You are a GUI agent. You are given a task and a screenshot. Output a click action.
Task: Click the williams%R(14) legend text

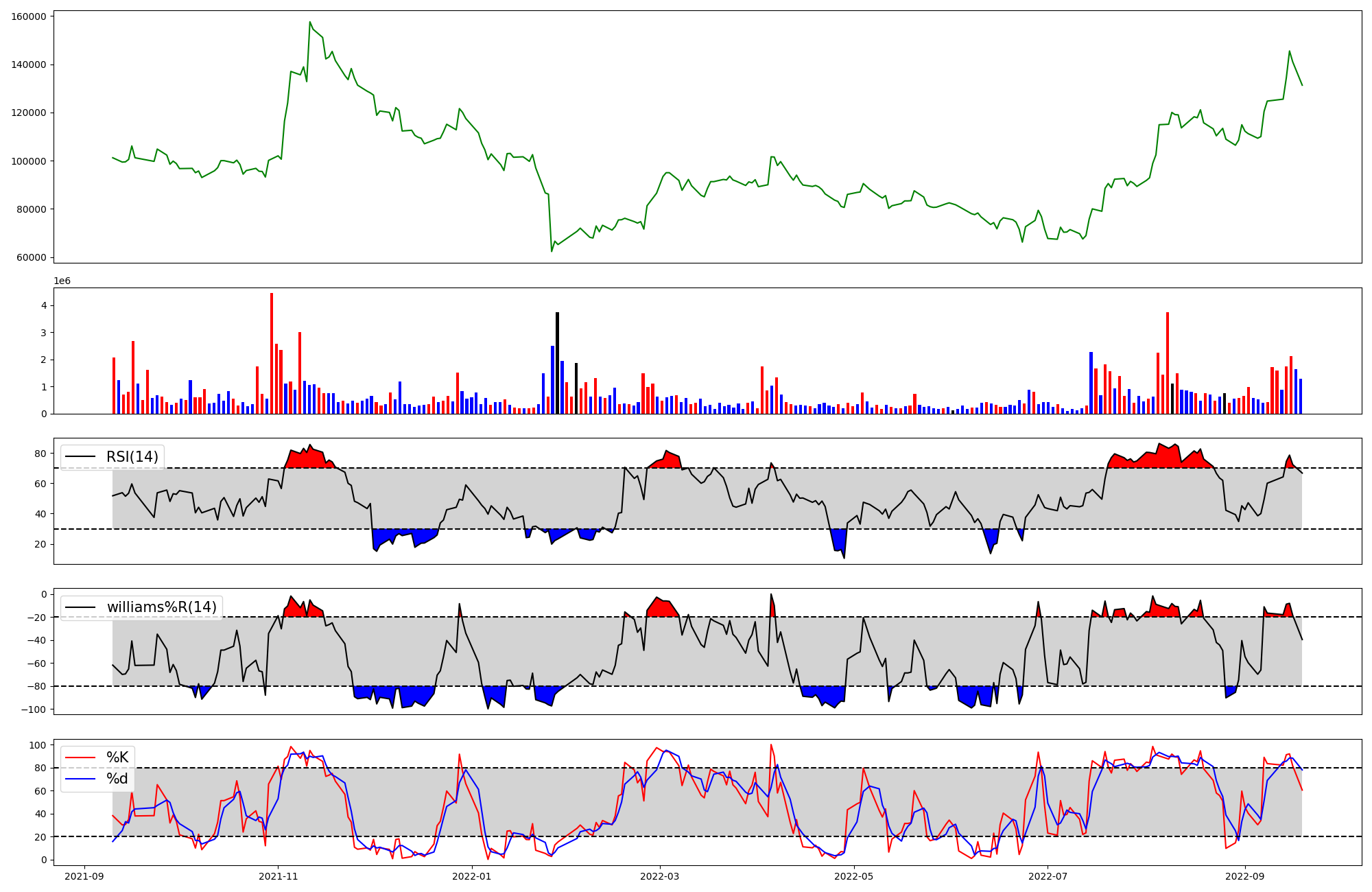161,607
